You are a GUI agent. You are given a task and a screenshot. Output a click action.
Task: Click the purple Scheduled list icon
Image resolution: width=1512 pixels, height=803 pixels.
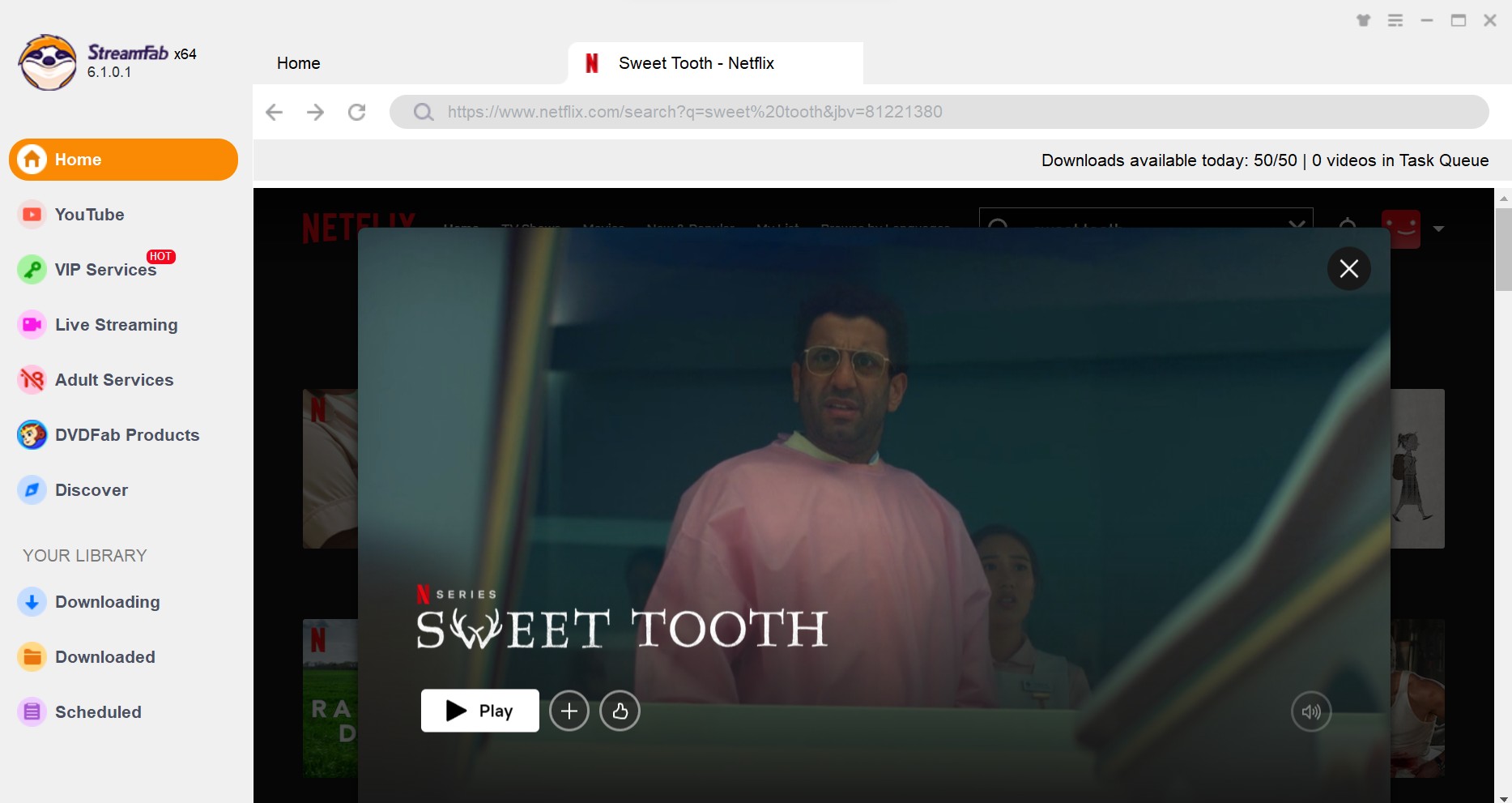(x=32, y=712)
